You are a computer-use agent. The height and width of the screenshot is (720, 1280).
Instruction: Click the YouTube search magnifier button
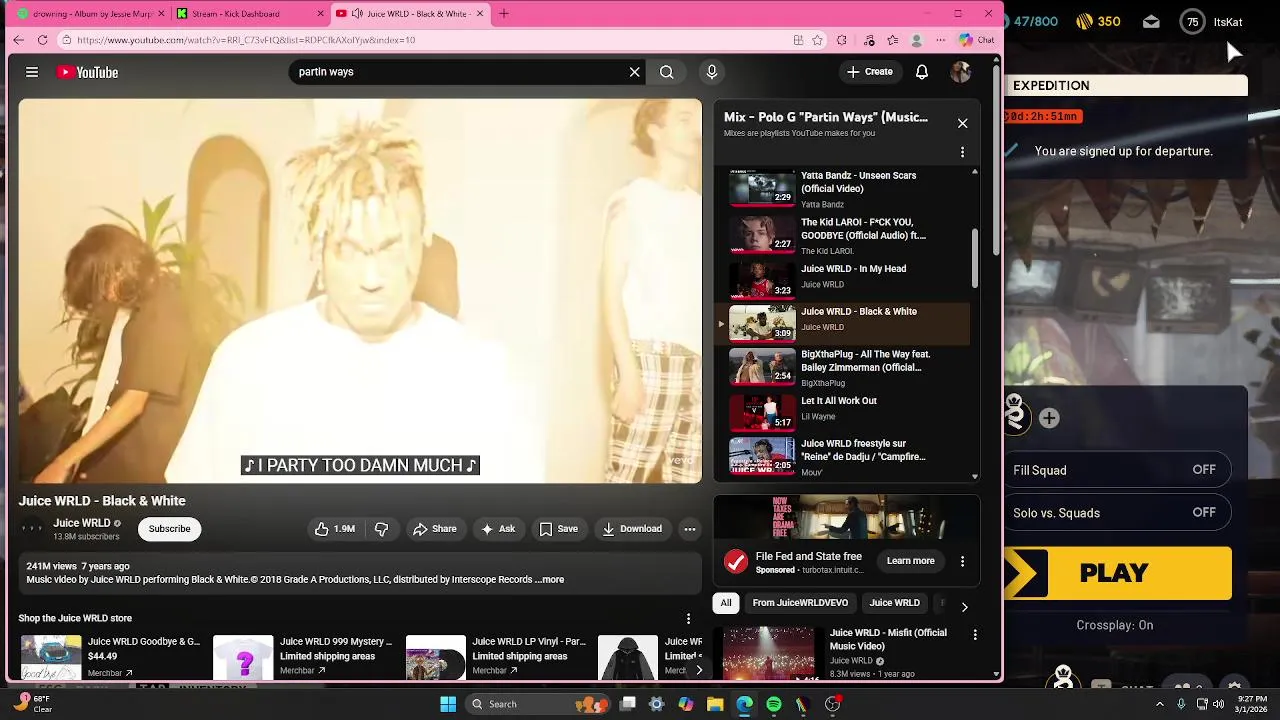click(x=666, y=72)
